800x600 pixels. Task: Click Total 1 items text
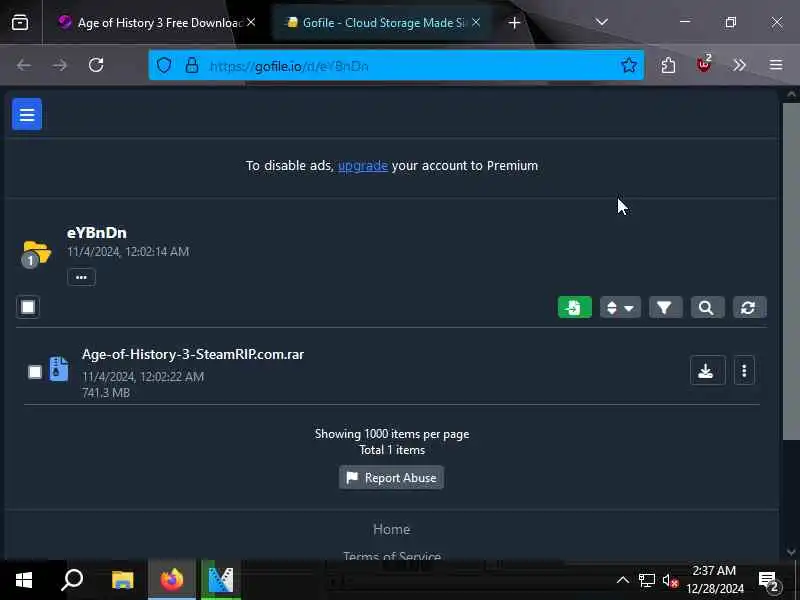click(x=392, y=450)
